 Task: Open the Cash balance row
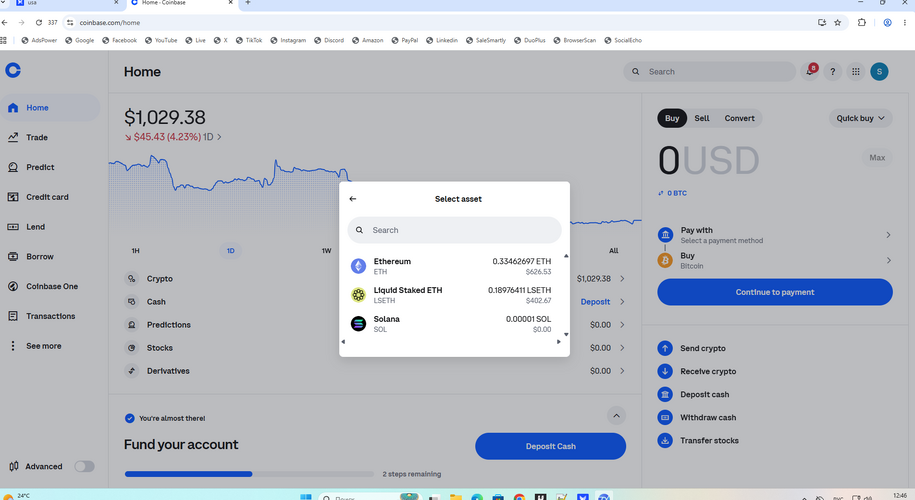pos(375,302)
